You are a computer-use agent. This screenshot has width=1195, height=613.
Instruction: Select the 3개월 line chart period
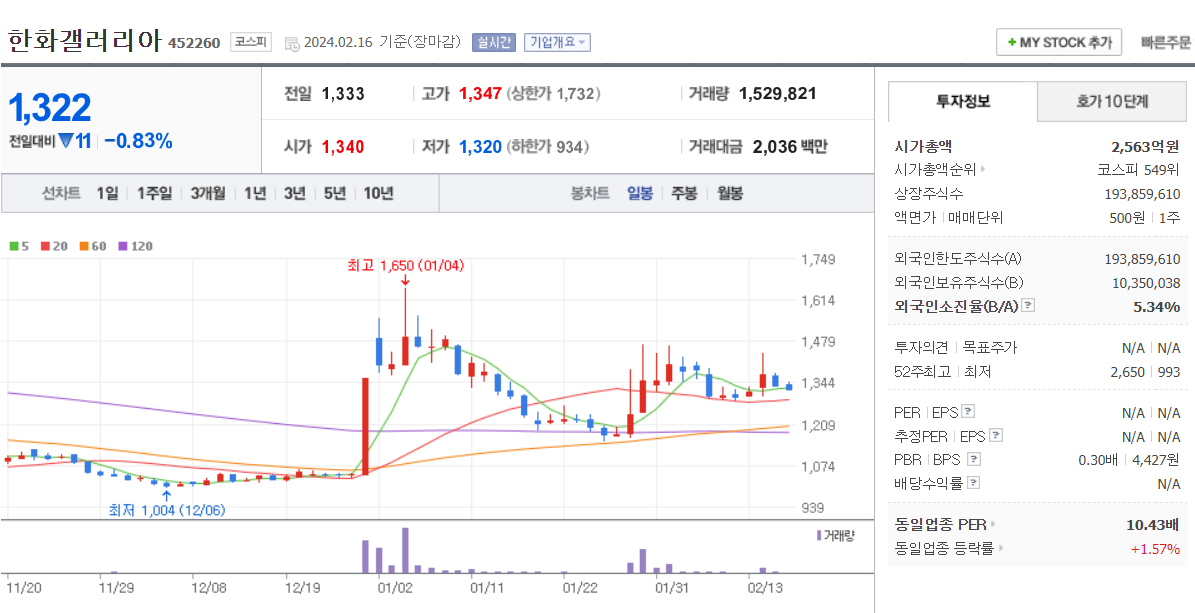click(208, 193)
